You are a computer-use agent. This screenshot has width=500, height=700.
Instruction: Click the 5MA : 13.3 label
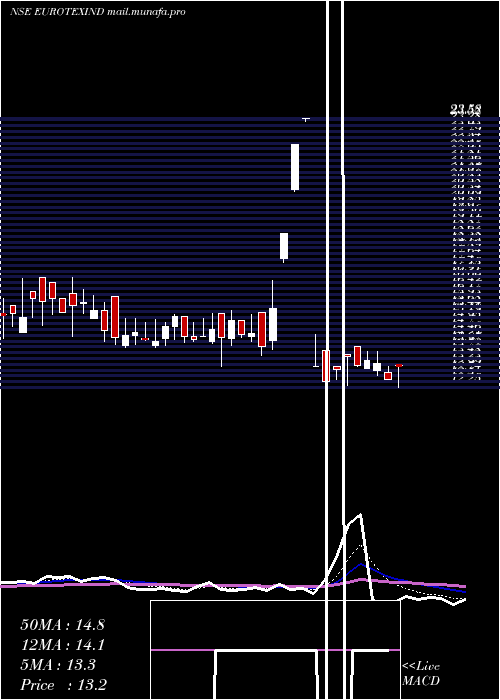[58, 665]
